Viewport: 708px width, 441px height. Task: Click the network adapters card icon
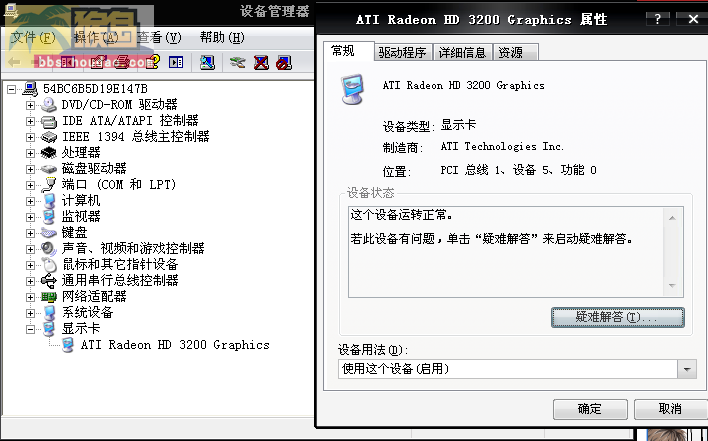point(49,297)
